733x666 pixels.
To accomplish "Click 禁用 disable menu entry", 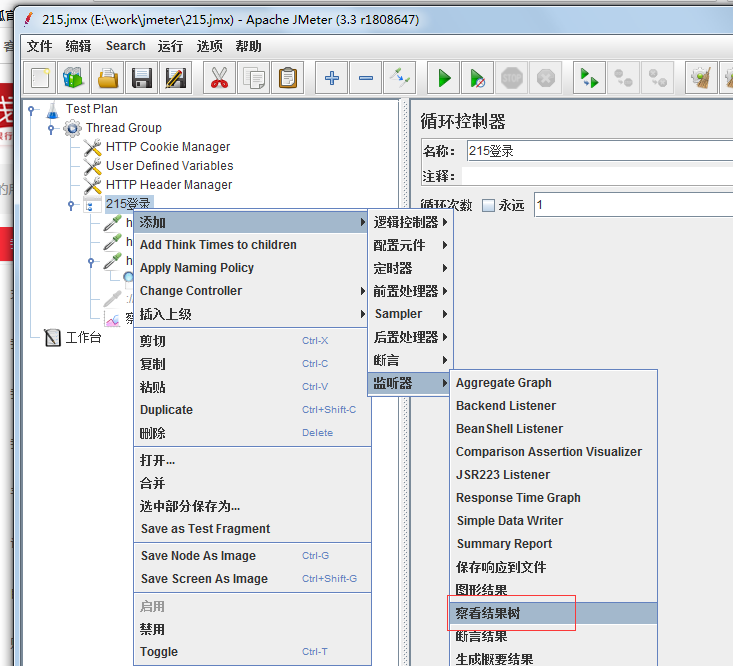I will (252, 629).
